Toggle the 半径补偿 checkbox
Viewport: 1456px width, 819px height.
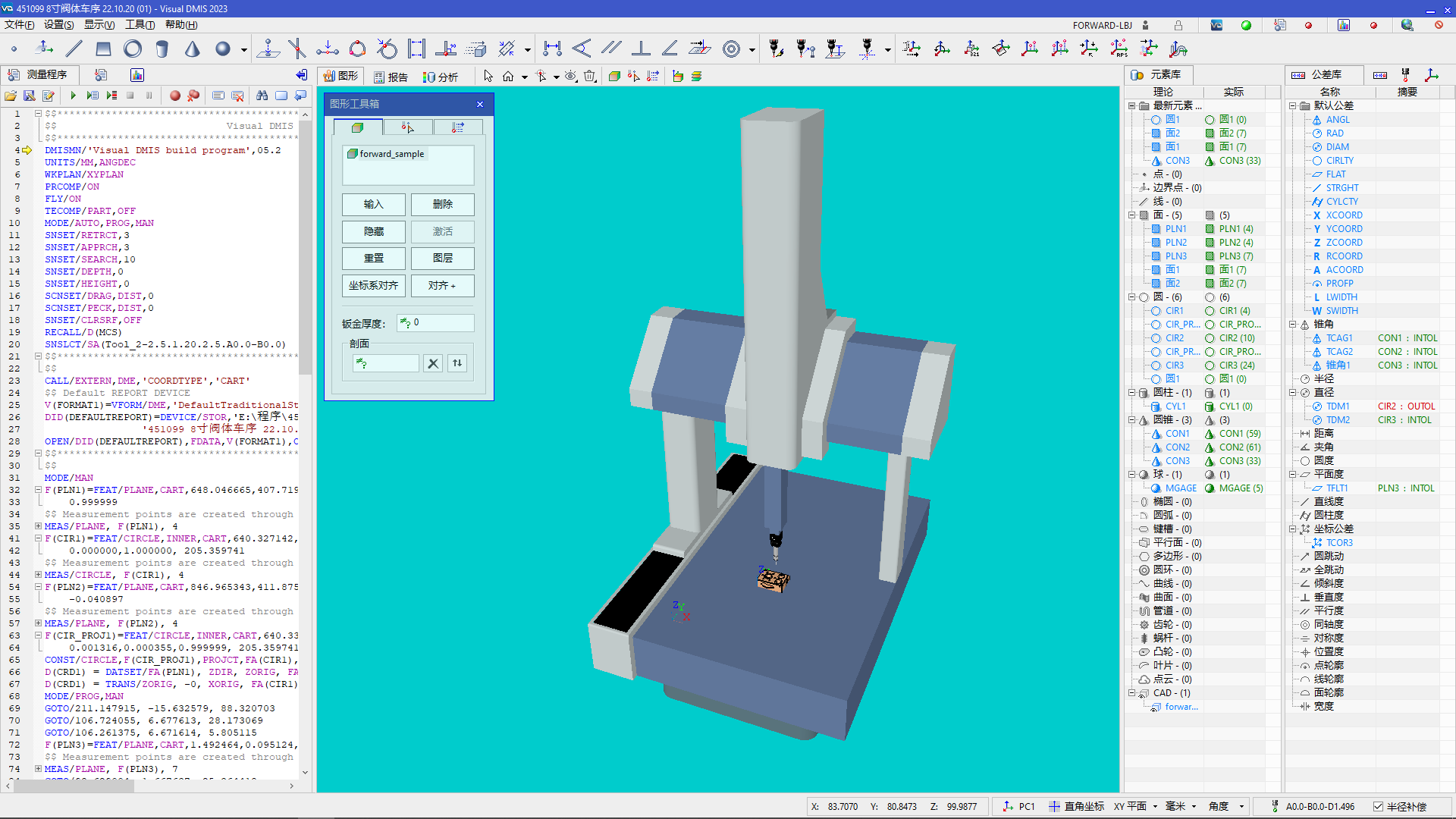(1379, 806)
